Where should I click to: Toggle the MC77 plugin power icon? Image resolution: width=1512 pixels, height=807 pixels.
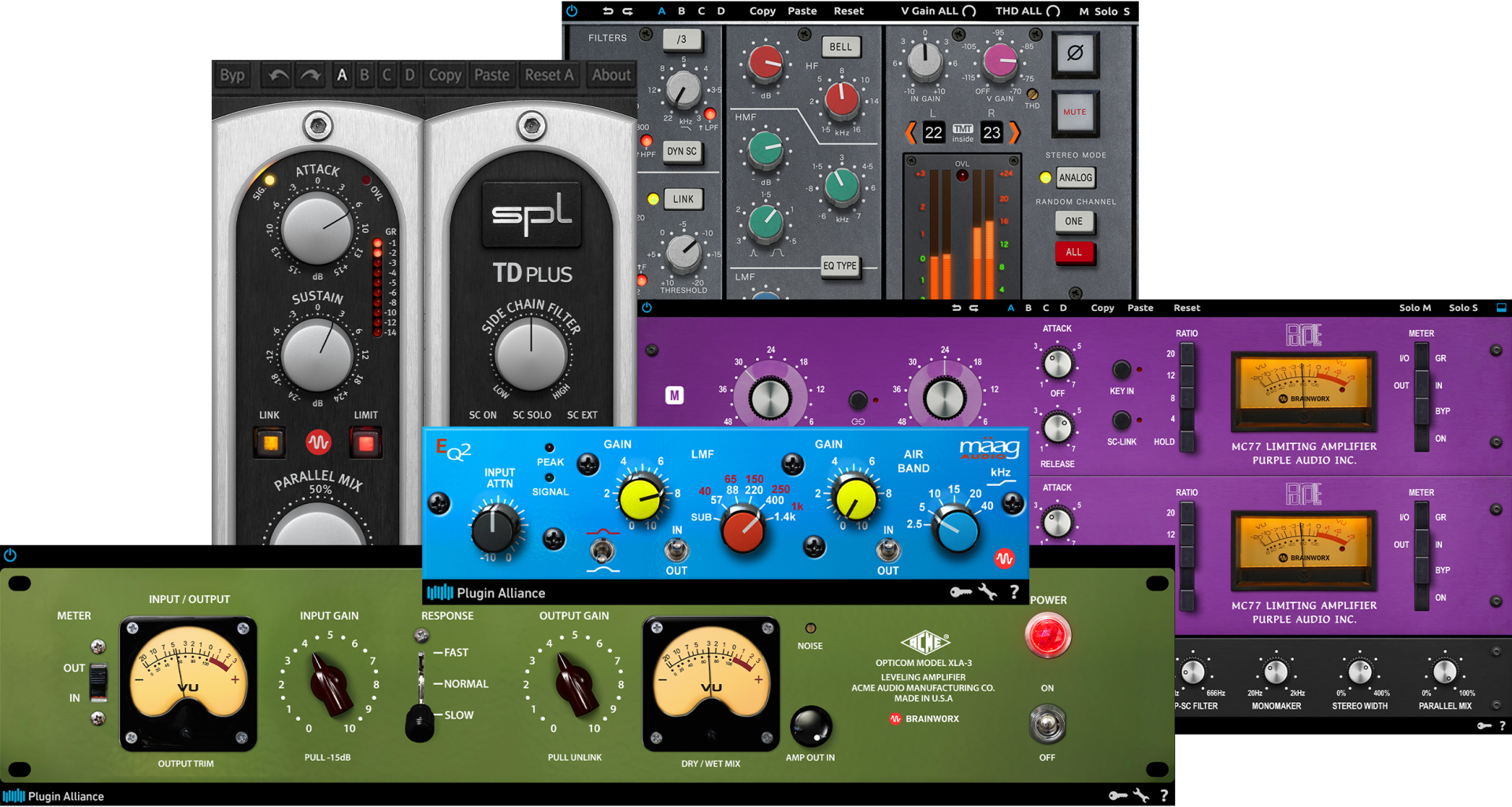647,308
